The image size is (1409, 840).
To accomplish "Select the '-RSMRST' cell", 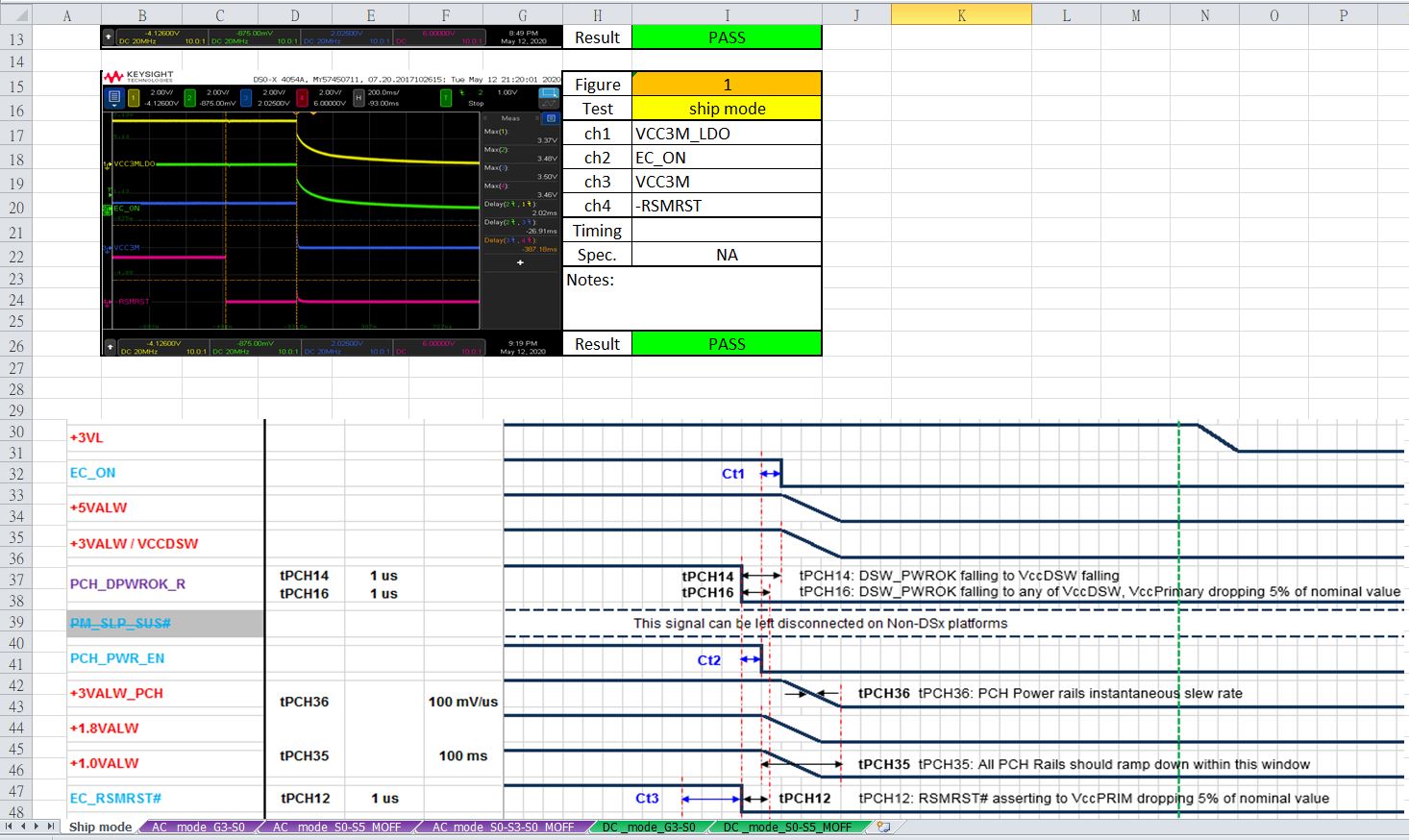I will [727, 206].
